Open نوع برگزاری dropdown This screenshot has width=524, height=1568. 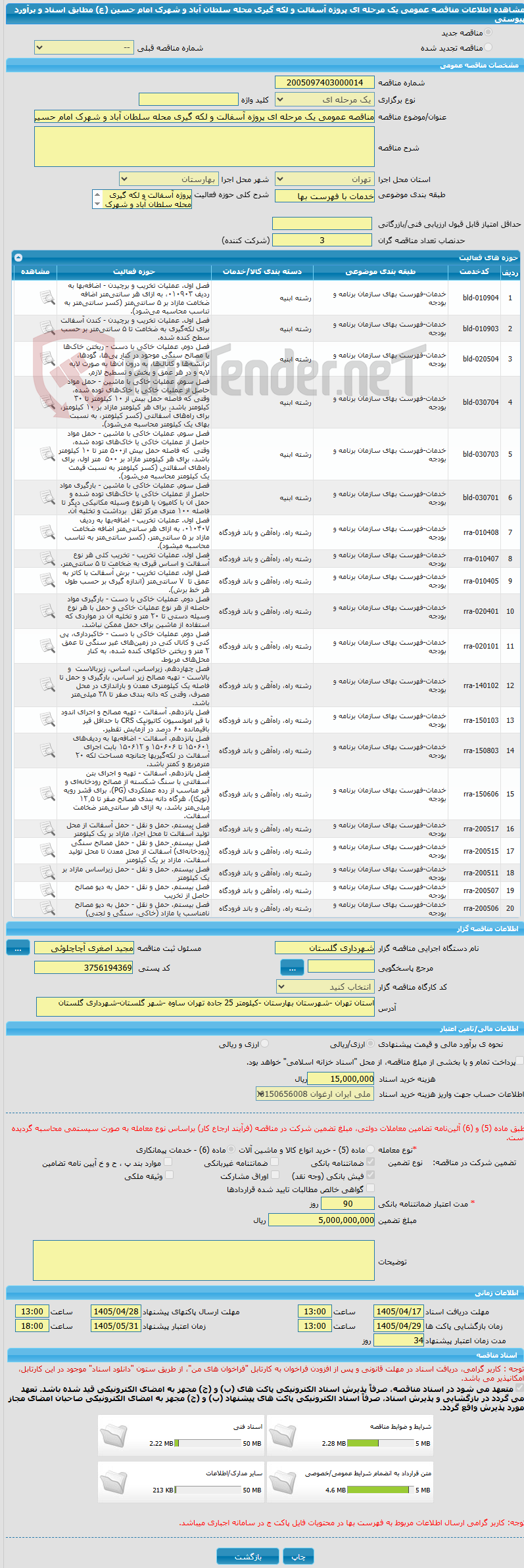tap(324, 100)
